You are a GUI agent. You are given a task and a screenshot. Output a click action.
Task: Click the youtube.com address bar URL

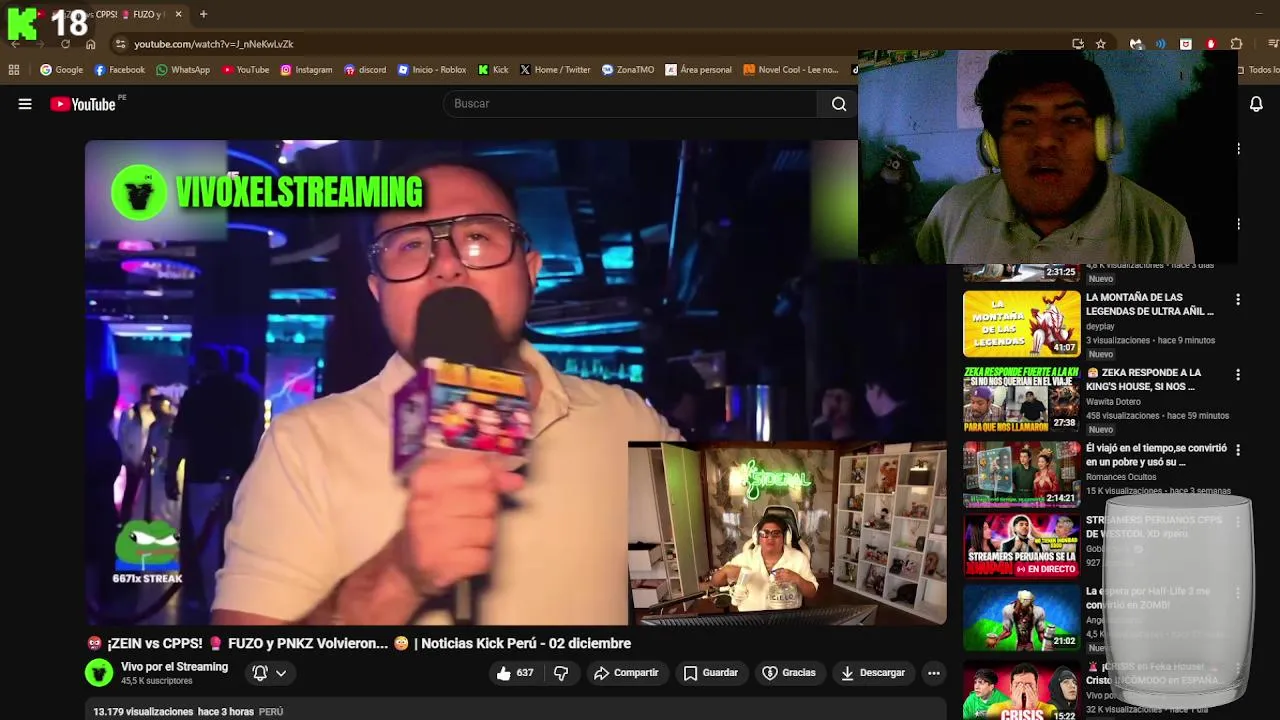coord(214,44)
